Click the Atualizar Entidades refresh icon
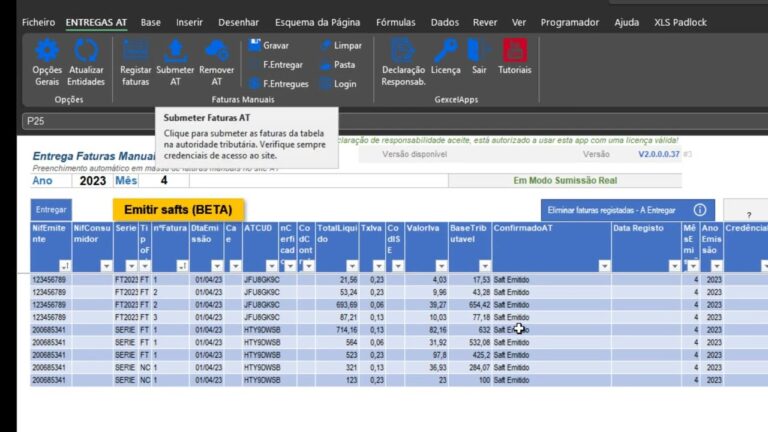 pos(87,52)
